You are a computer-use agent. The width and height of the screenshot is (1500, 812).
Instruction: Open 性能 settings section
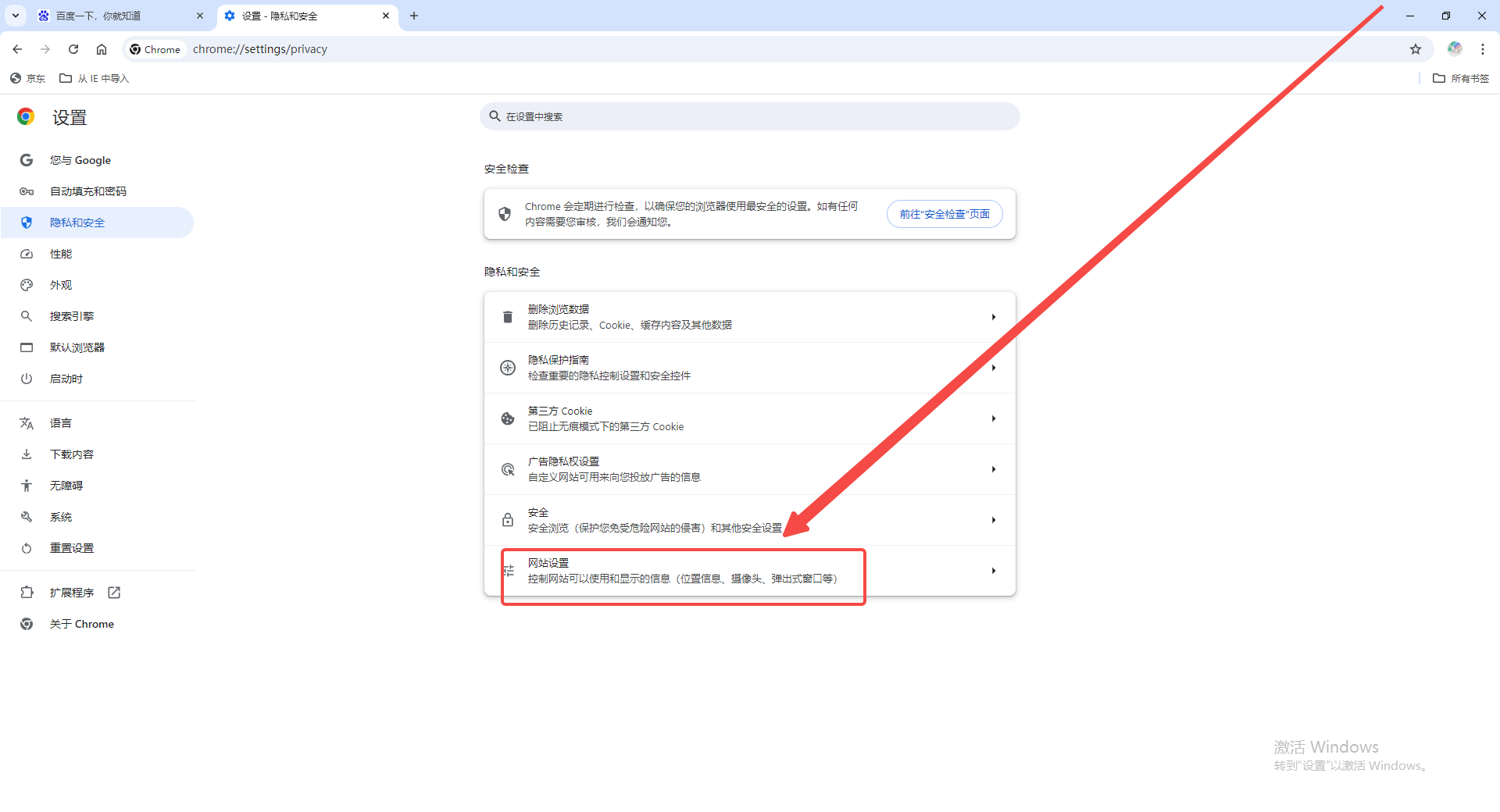coord(97,254)
